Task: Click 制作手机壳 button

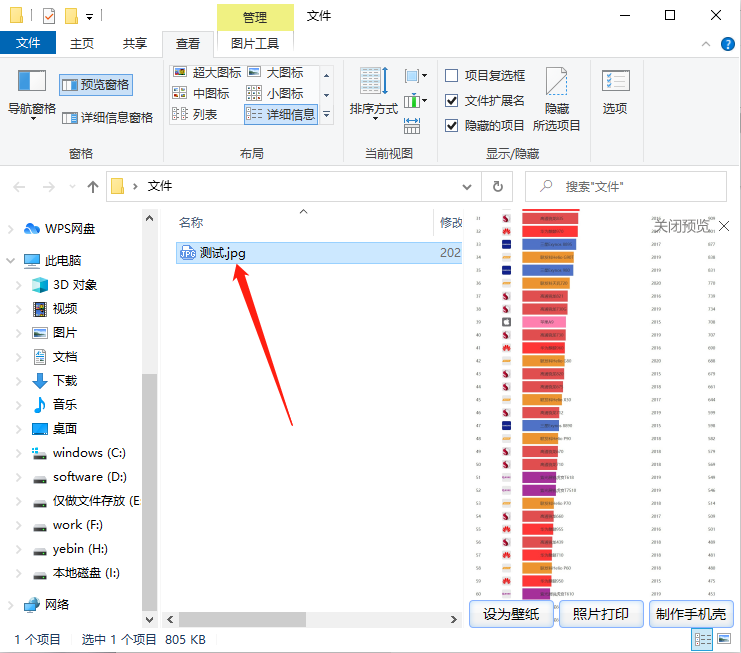Action: pyautogui.click(x=691, y=614)
